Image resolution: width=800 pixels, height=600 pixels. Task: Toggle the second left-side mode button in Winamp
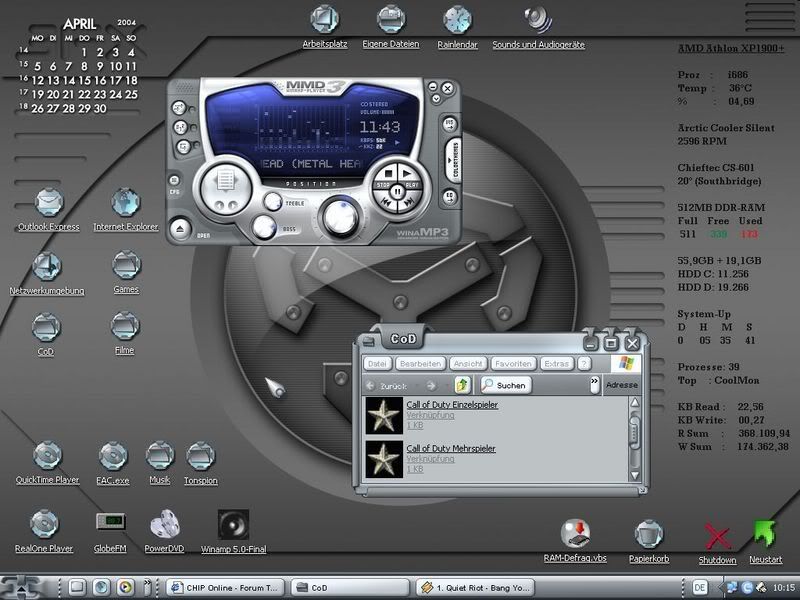pyautogui.click(x=181, y=128)
